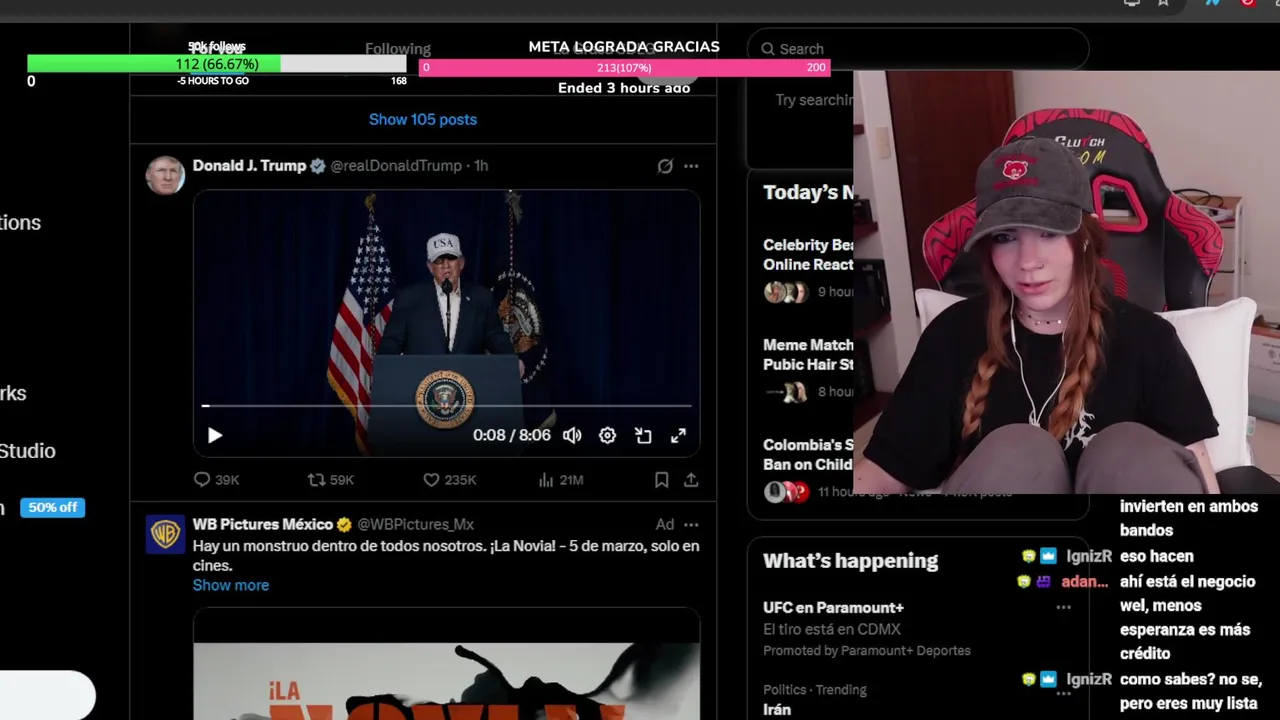
Task: Expand the ad text with Show more
Action: [x=231, y=585]
